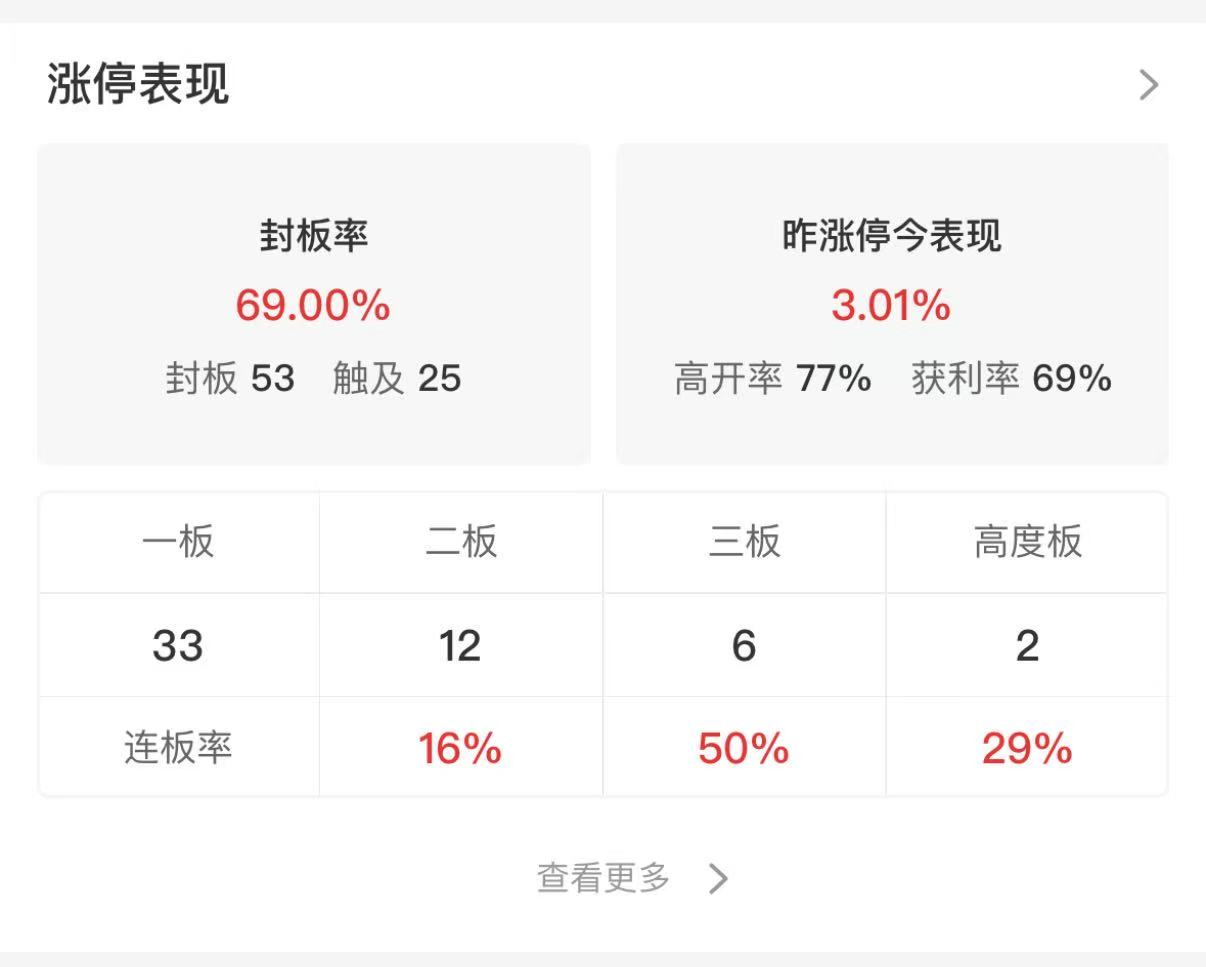Screen dimensions: 1206x967
Task: Click the 一板 count of 33
Action: coord(178,646)
